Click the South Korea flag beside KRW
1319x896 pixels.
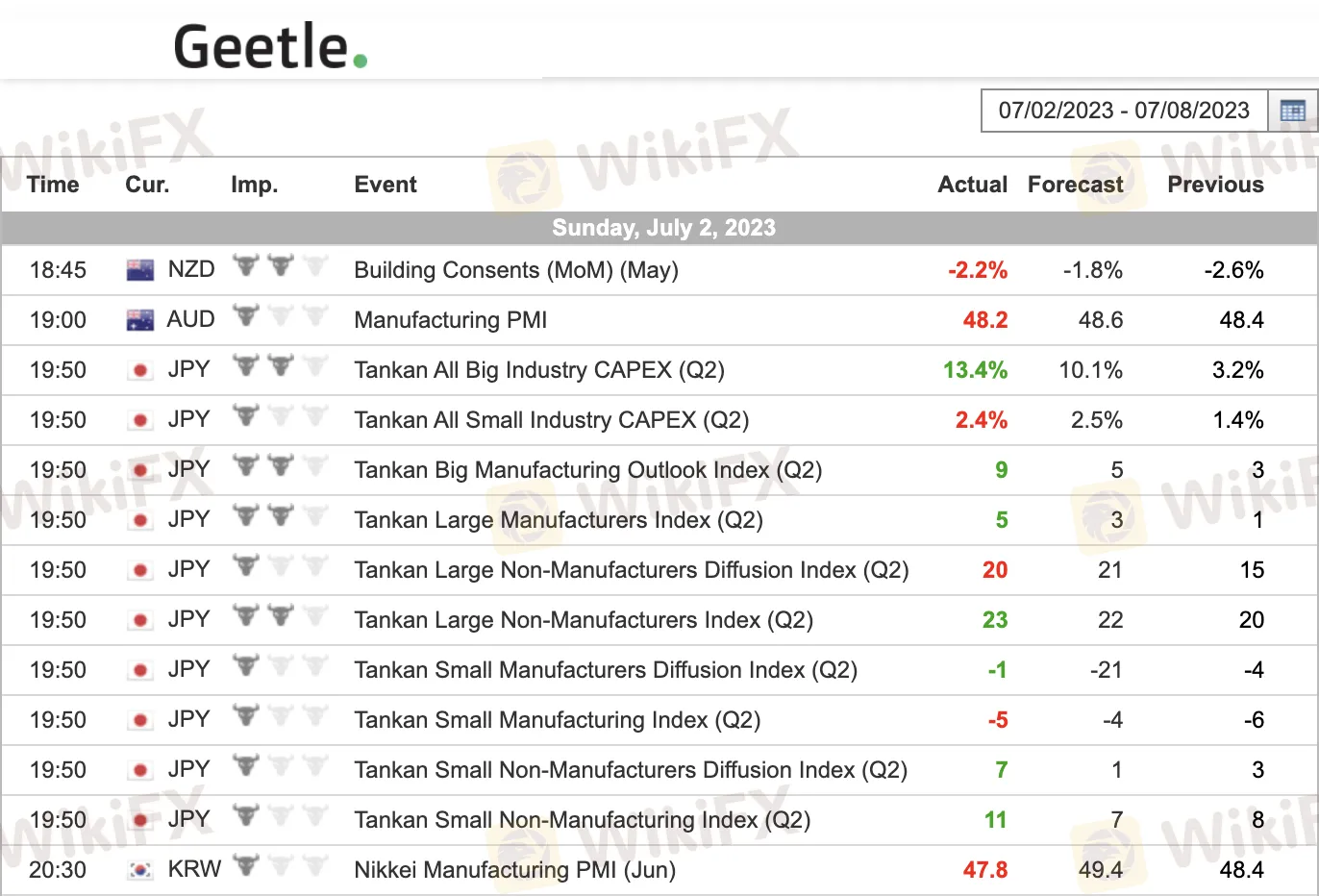140,870
